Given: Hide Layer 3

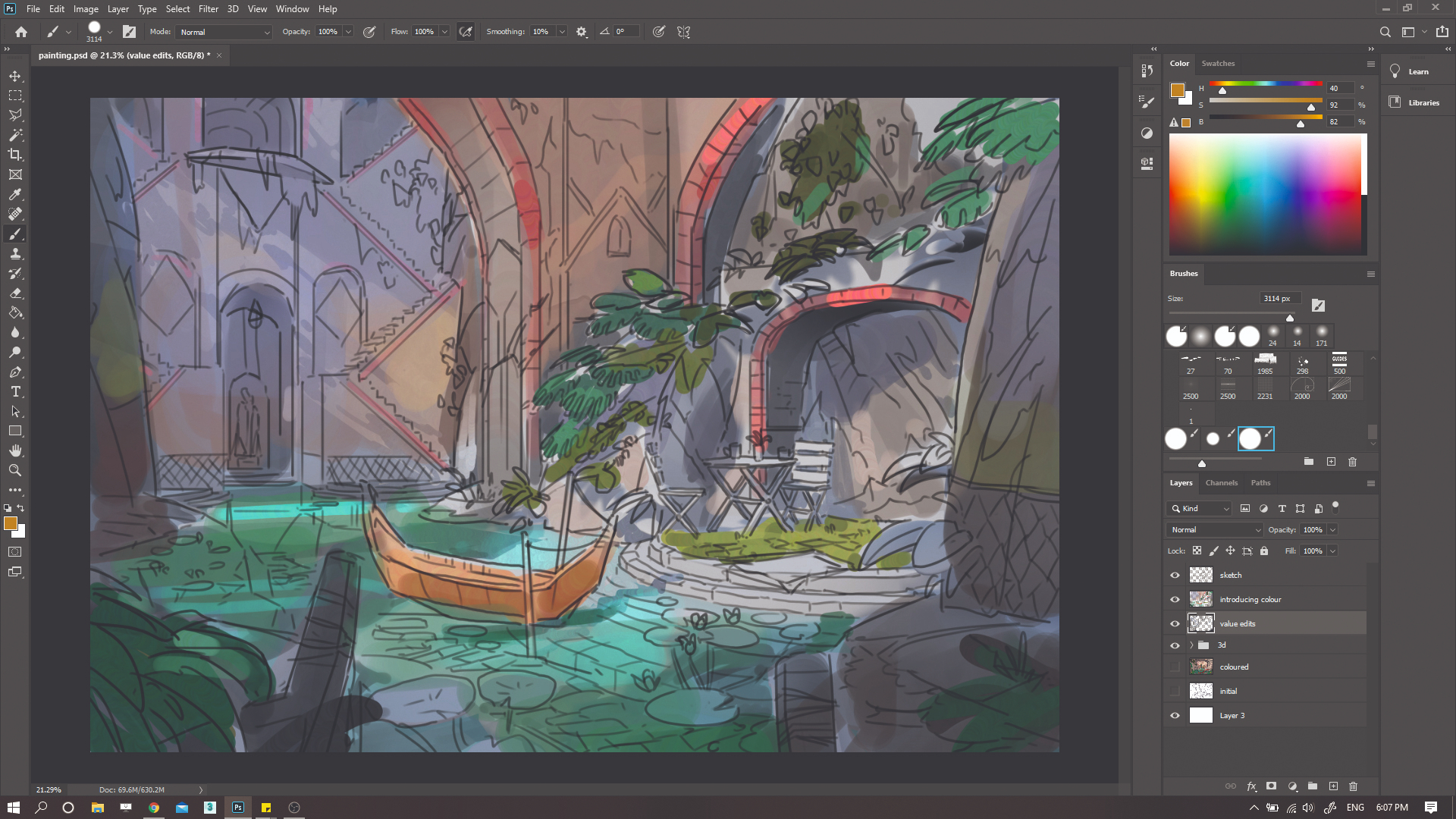Looking at the screenshot, I should pyautogui.click(x=1175, y=715).
